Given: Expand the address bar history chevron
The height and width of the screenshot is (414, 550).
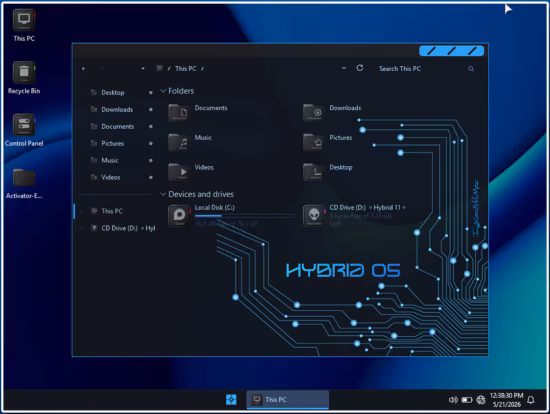Looking at the screenshot, I should click(344, 68).
